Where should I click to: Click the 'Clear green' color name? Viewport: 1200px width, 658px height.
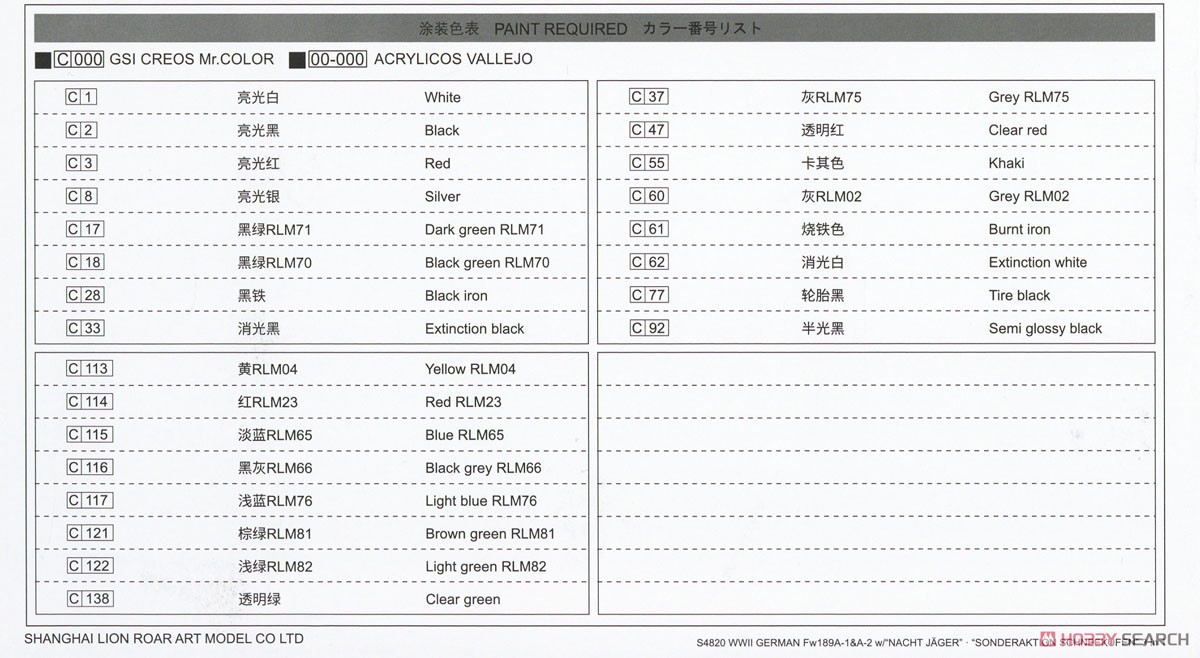pos(462,600)
